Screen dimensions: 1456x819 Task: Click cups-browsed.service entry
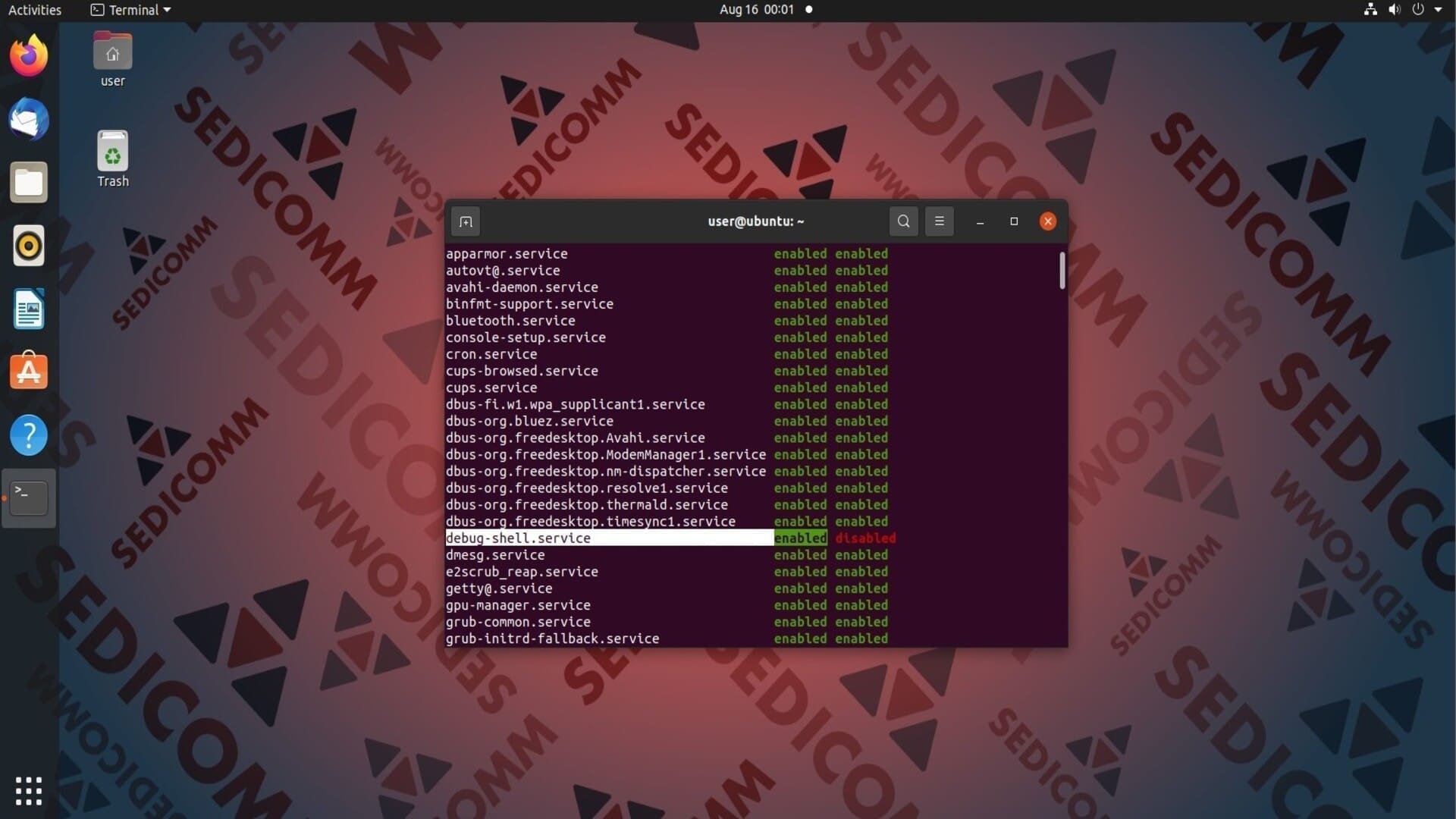pos(522,370)
